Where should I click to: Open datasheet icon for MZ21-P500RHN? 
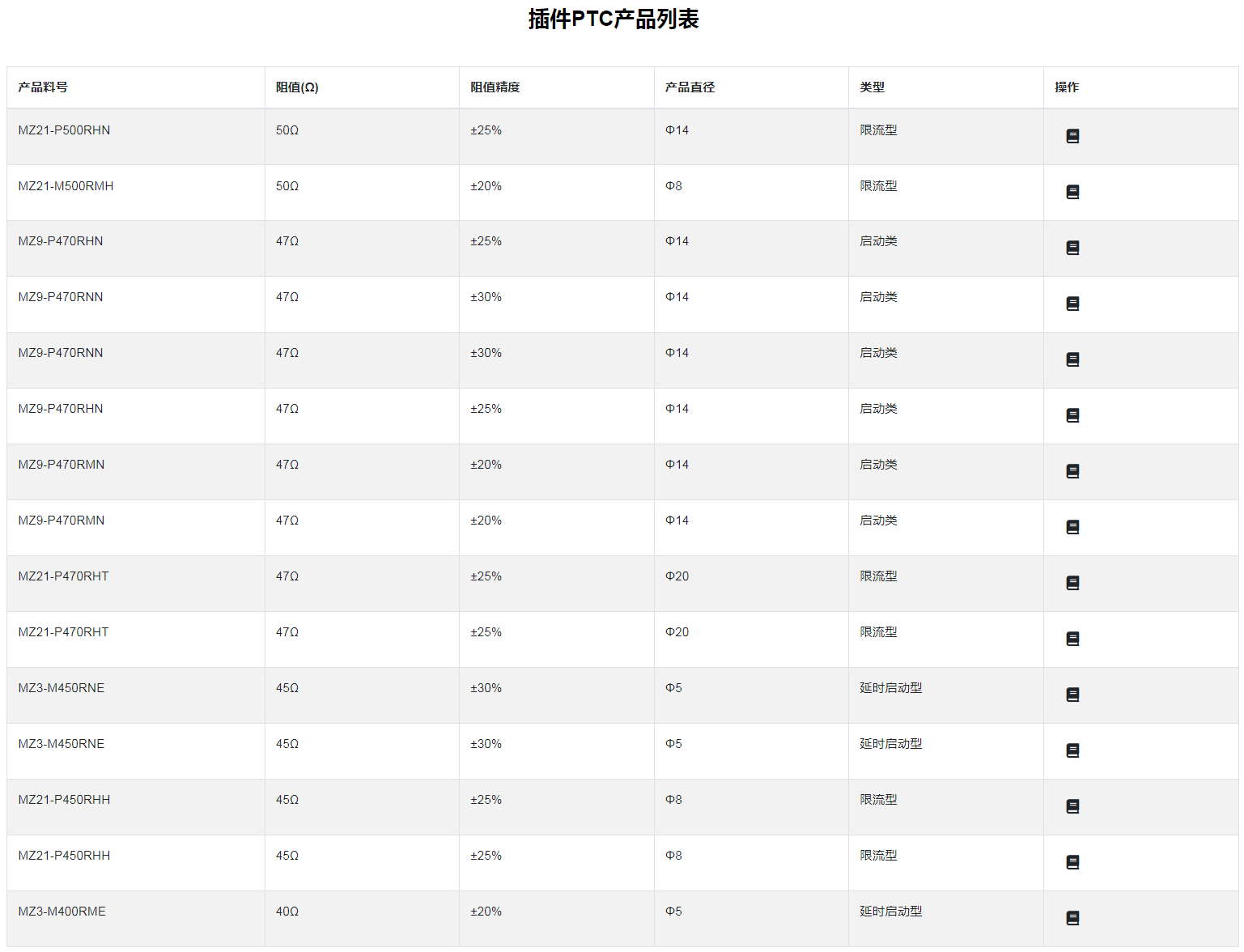tap(1072, 136)
